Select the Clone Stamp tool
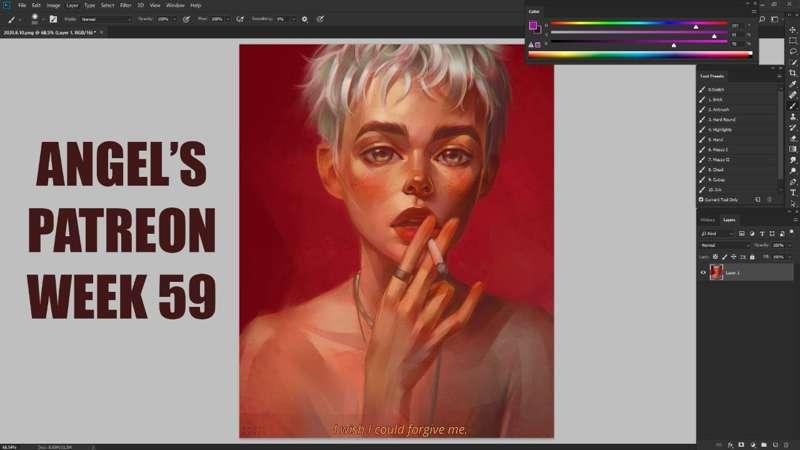 pos(792,117)
